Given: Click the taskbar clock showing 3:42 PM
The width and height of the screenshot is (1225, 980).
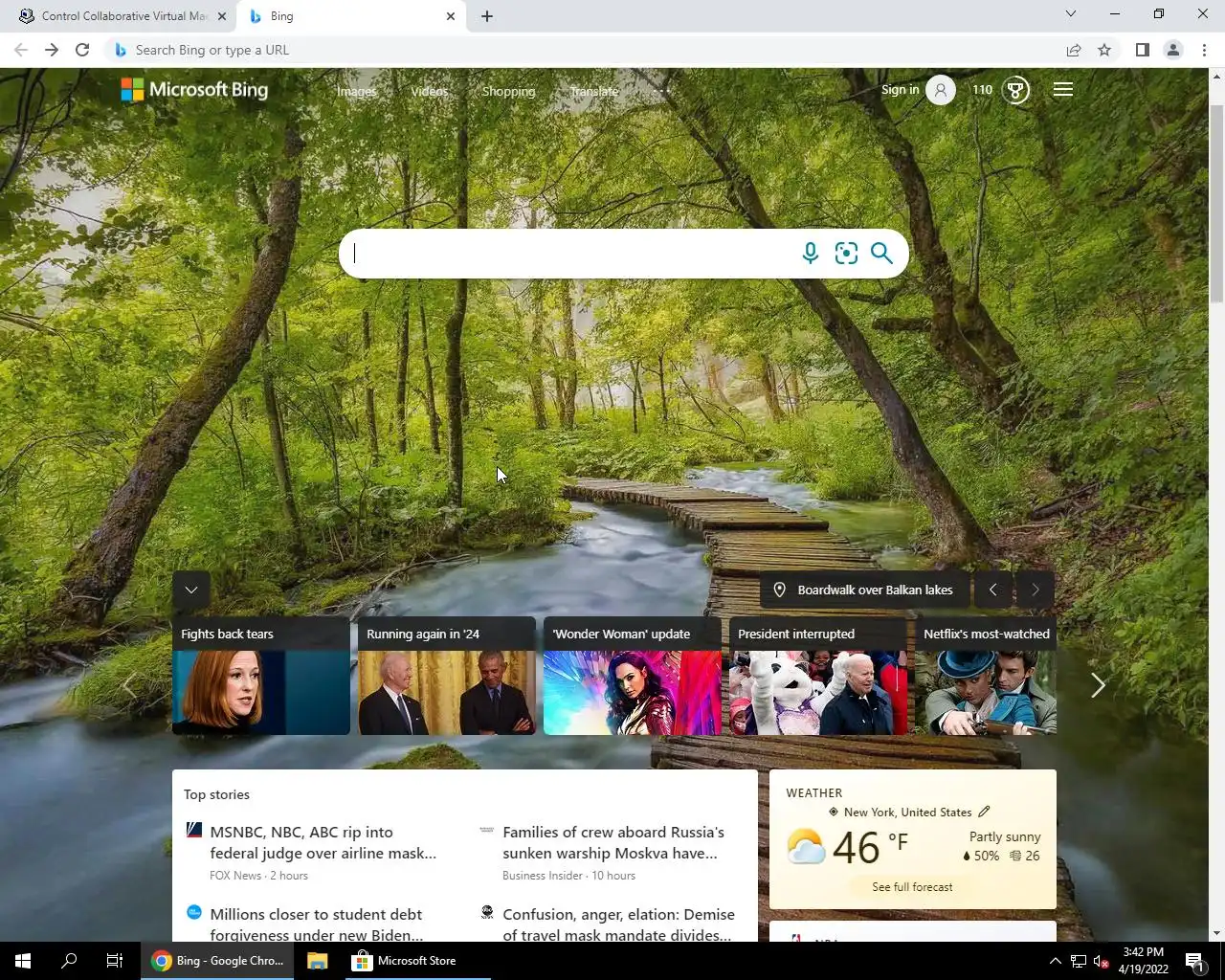Looking at the screenshot, I should pos(1143,961).
